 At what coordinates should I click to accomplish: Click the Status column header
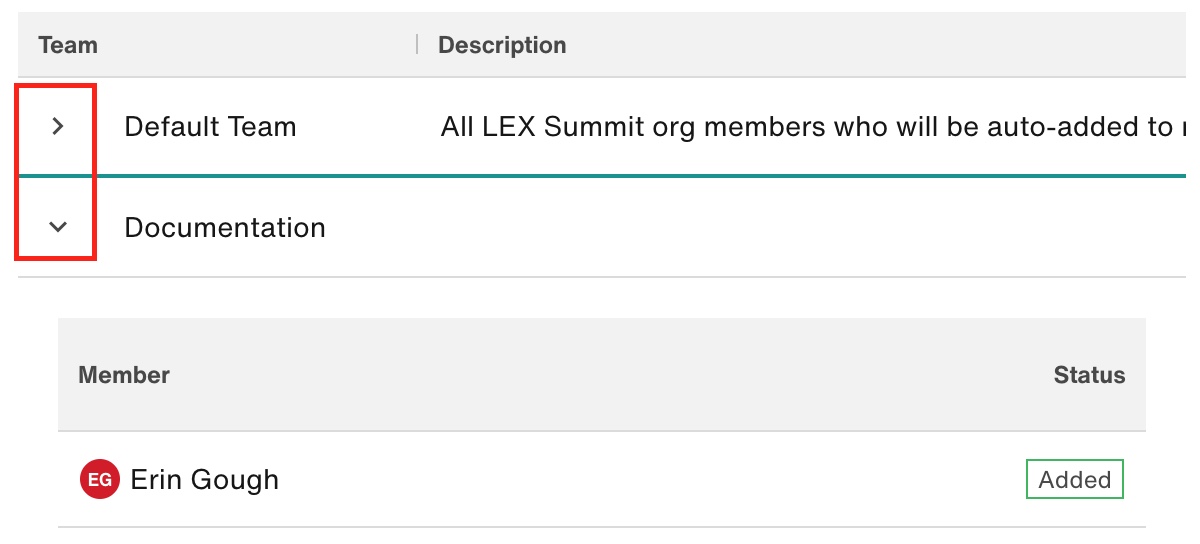coord(1089,375)
